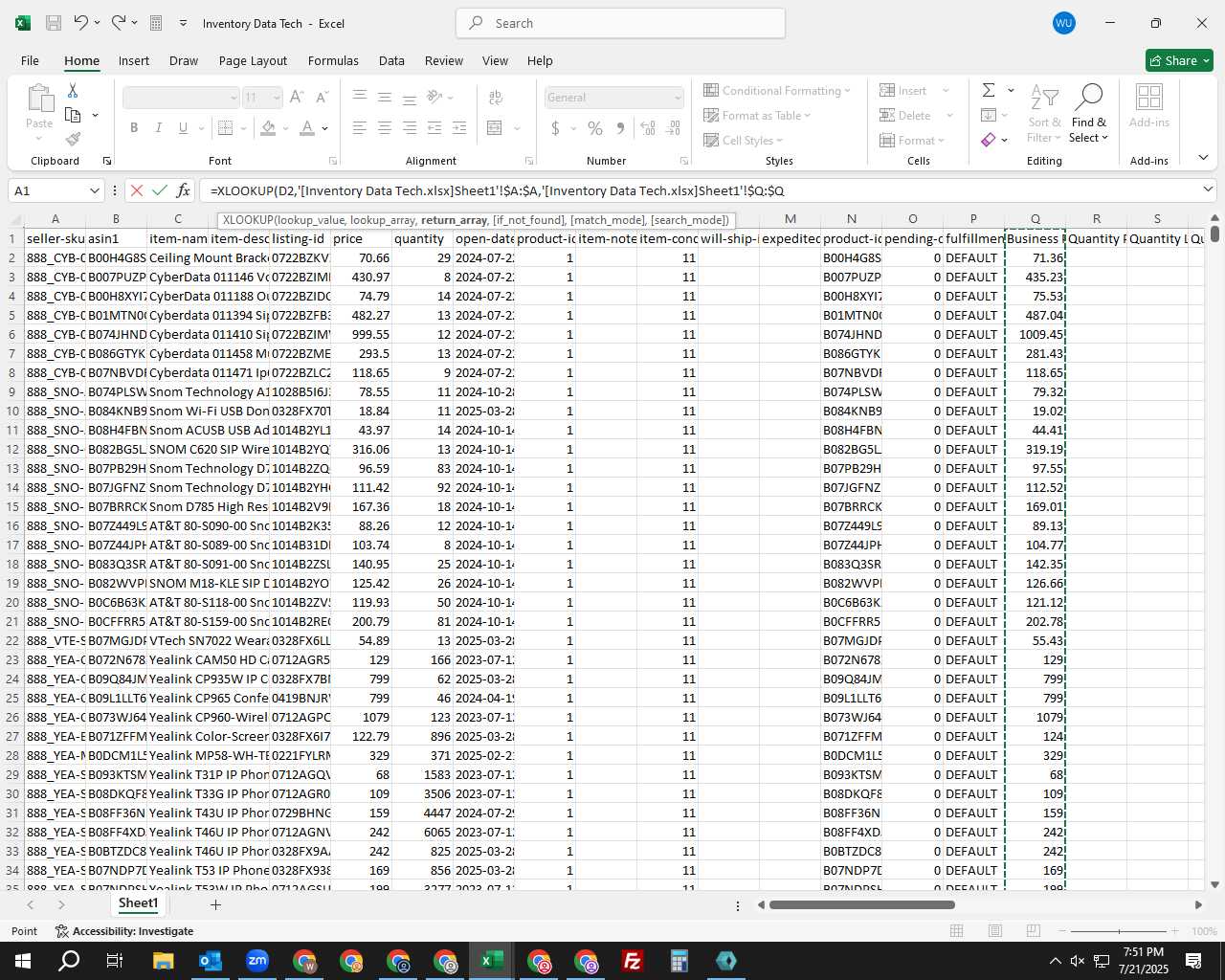Image resolution: width=1225 pixels, height=980 pixels.
Task: Open the Format as Table dropdown
Action: (757, 115)
